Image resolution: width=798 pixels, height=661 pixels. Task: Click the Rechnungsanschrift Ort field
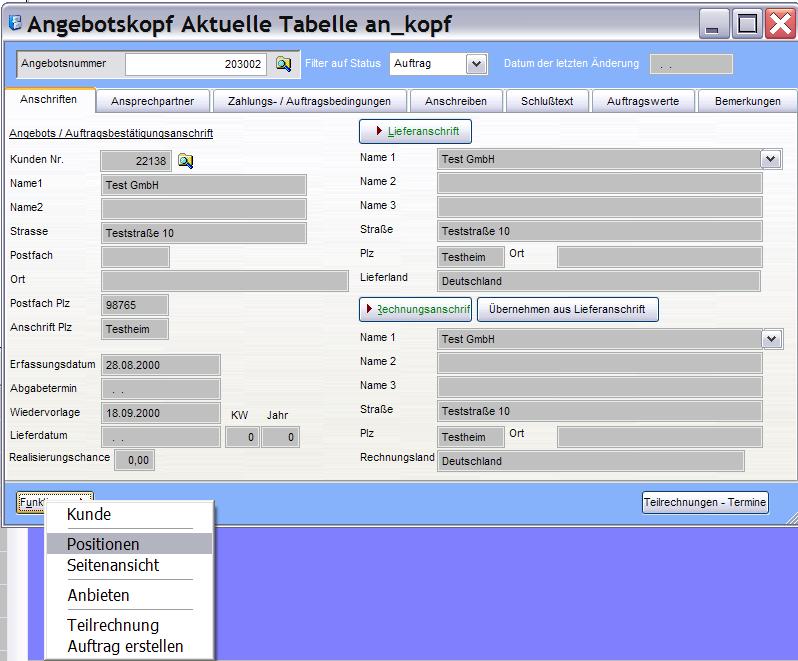(660, 437)
